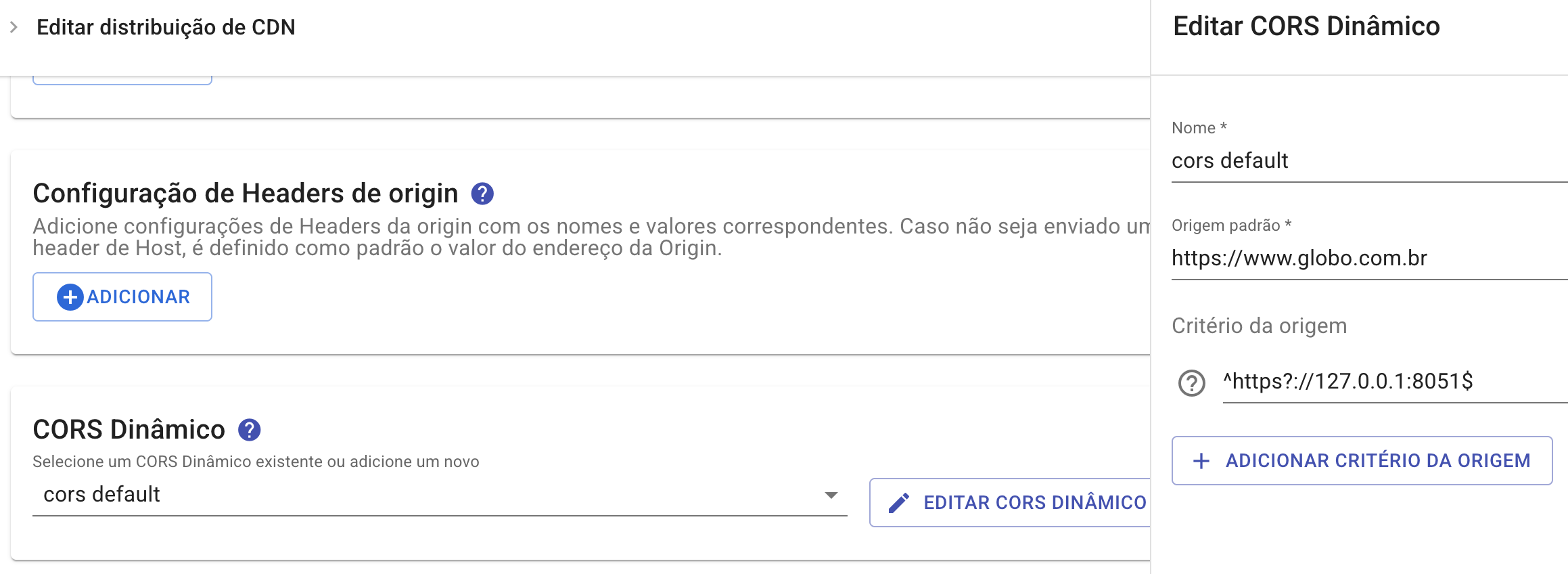Edit the ^https?://127.0.0.1:8051$ criterion field
1568x574 pixels.
[x=1395, y=382]
